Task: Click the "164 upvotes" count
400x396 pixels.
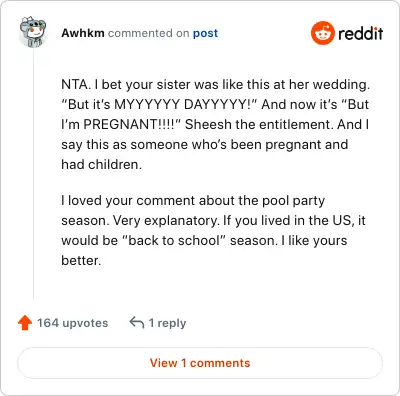Action: pyautogui.click(x=73, y=323)
